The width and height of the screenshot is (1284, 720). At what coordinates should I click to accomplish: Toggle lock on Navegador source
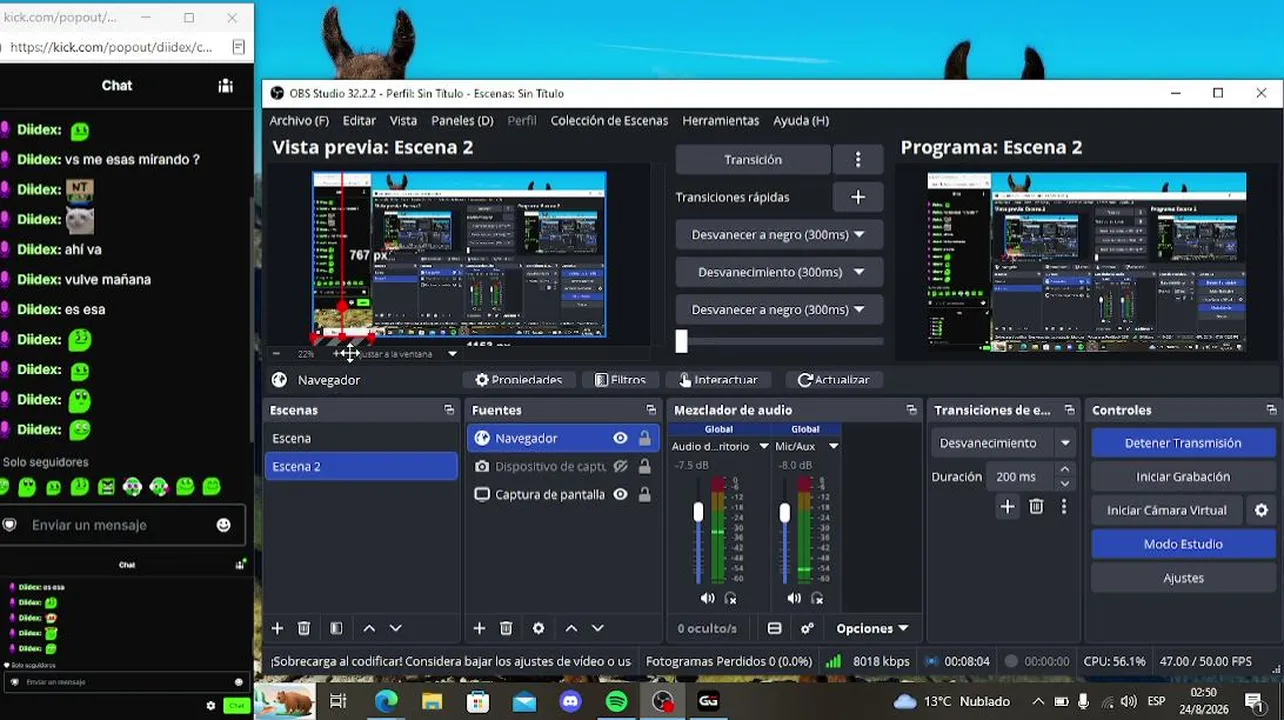[645, 438]
